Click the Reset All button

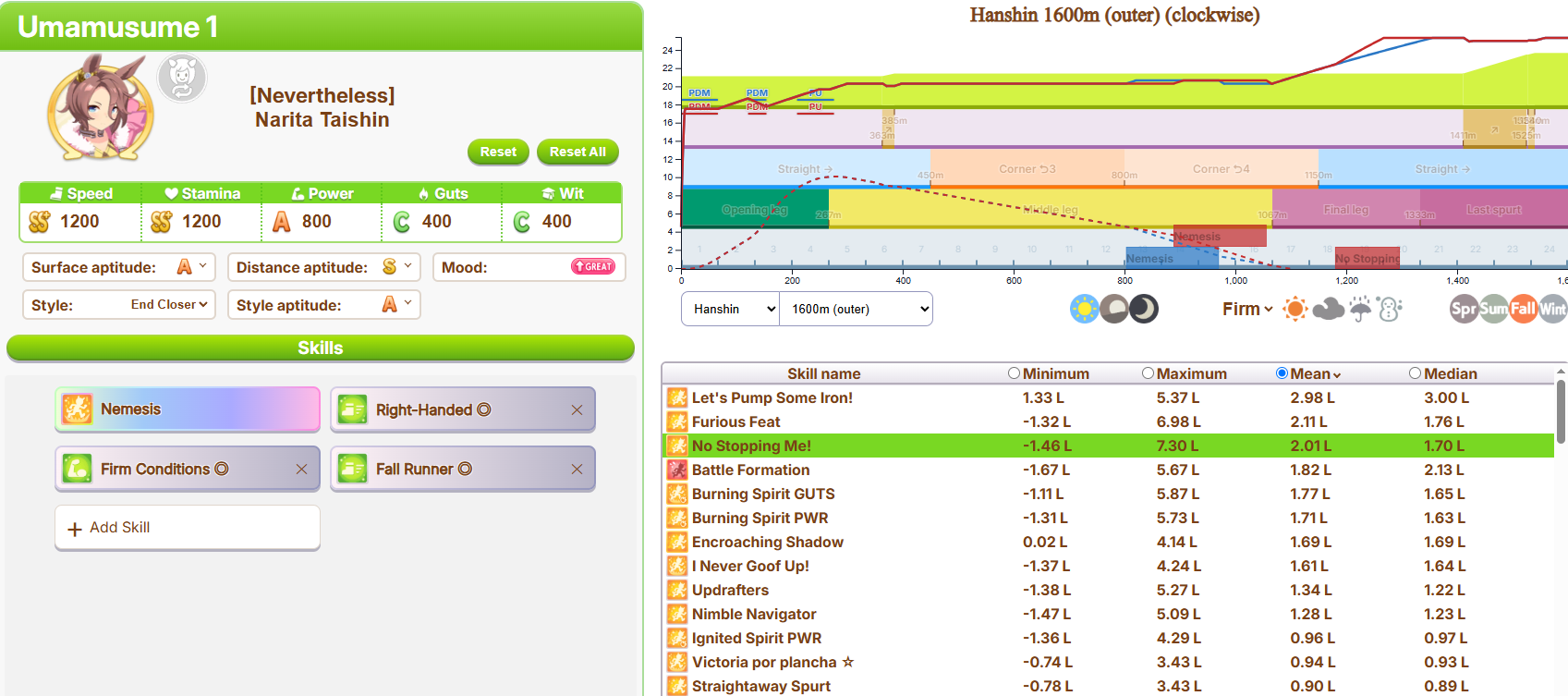point(577,152)
